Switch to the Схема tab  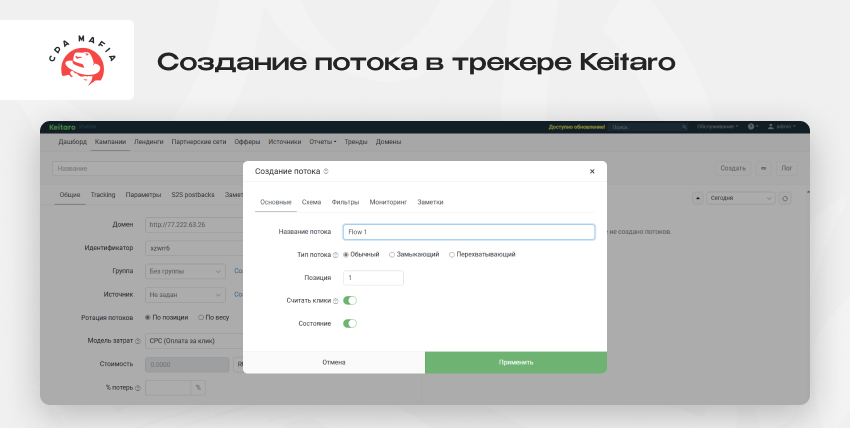[311, 202]
